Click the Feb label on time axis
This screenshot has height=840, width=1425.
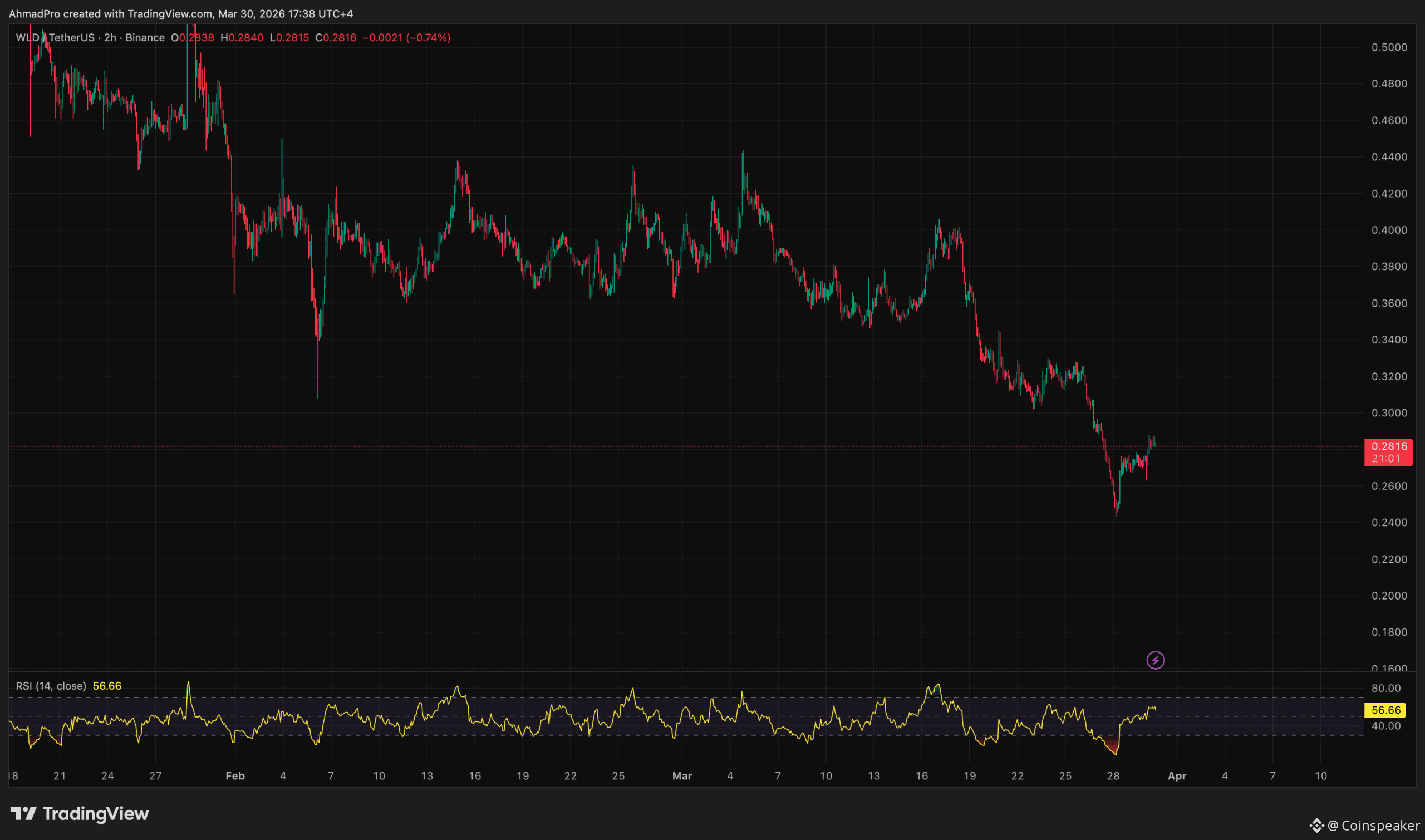click(235, 776)
